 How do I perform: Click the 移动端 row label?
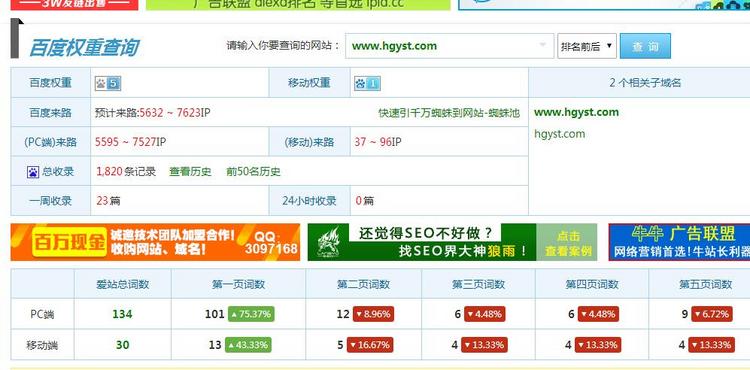pyautogui.click(x=42, y=345)
